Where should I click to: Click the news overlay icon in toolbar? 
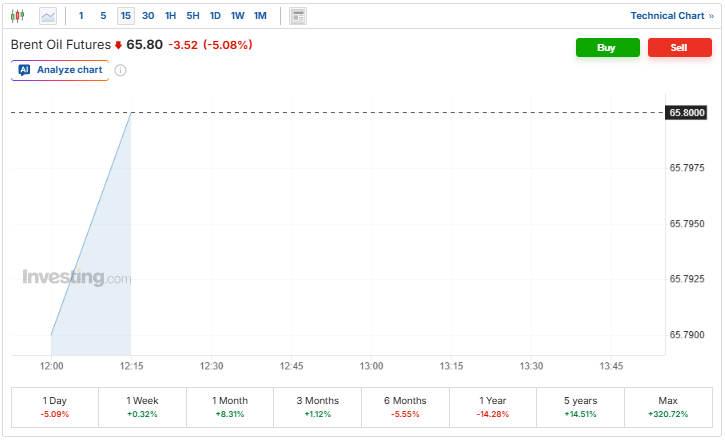(x=298, y=16)
